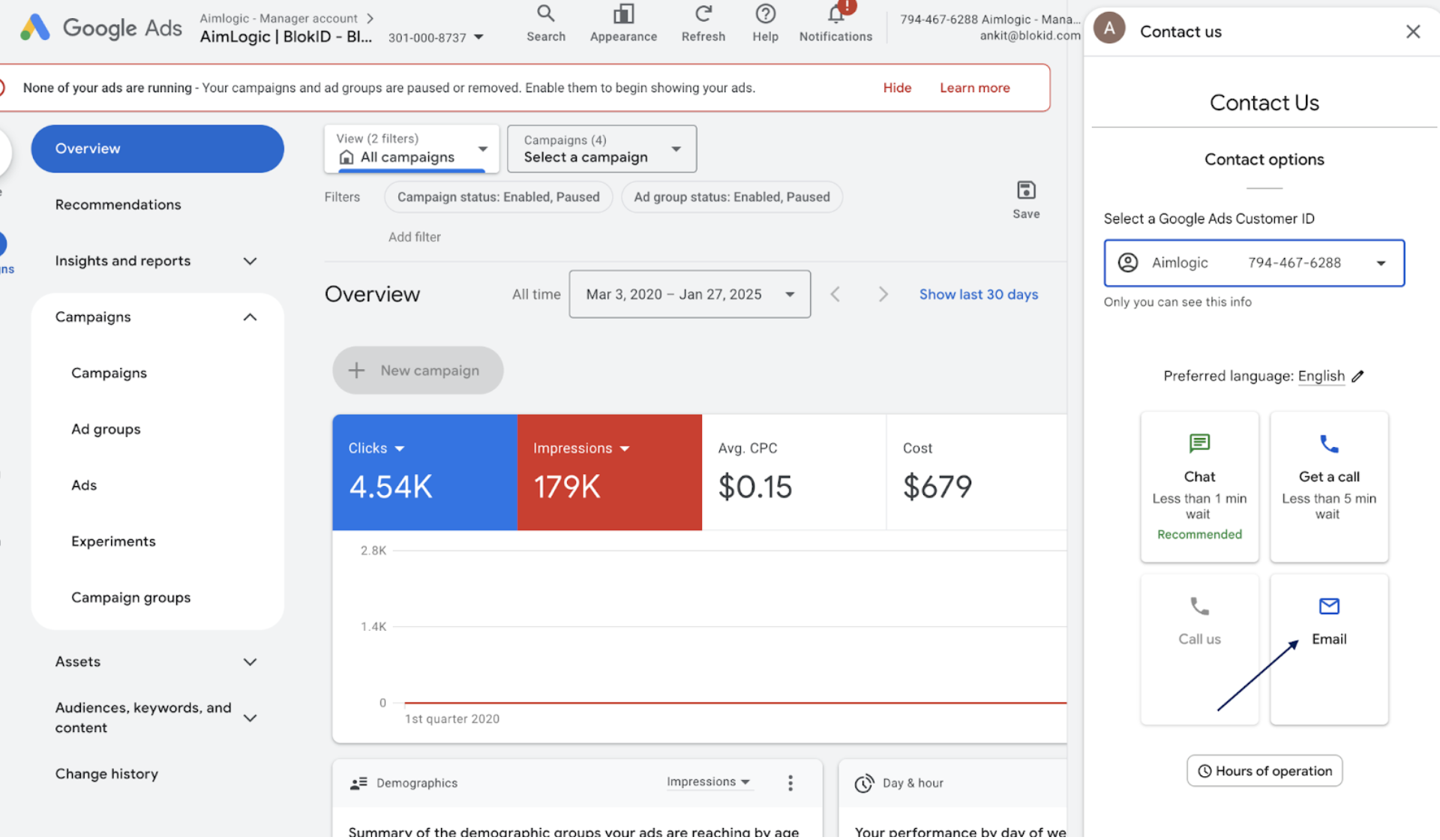Click Add filter field

414,237
